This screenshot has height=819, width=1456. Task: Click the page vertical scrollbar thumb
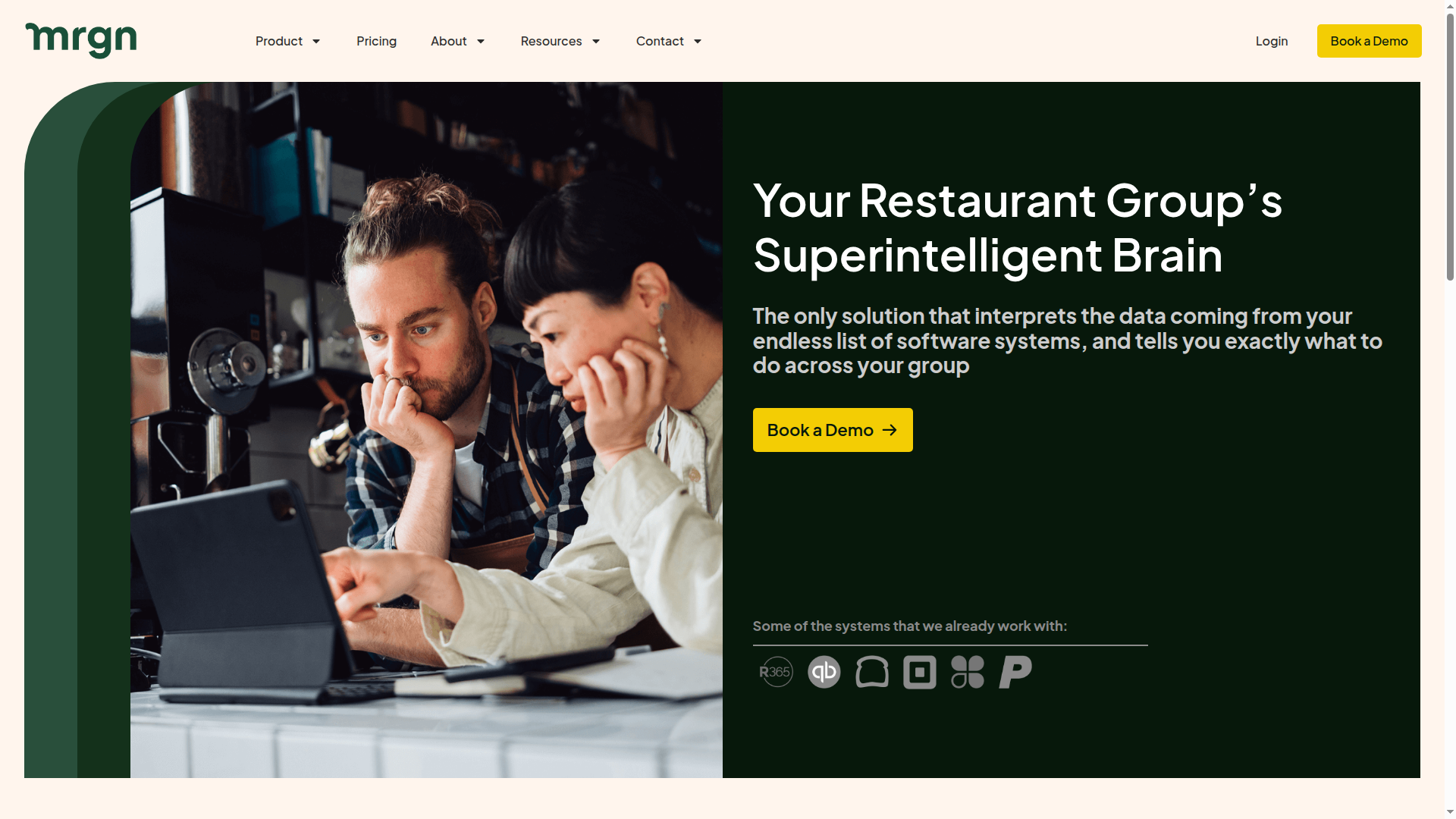tap(1450, 144)
